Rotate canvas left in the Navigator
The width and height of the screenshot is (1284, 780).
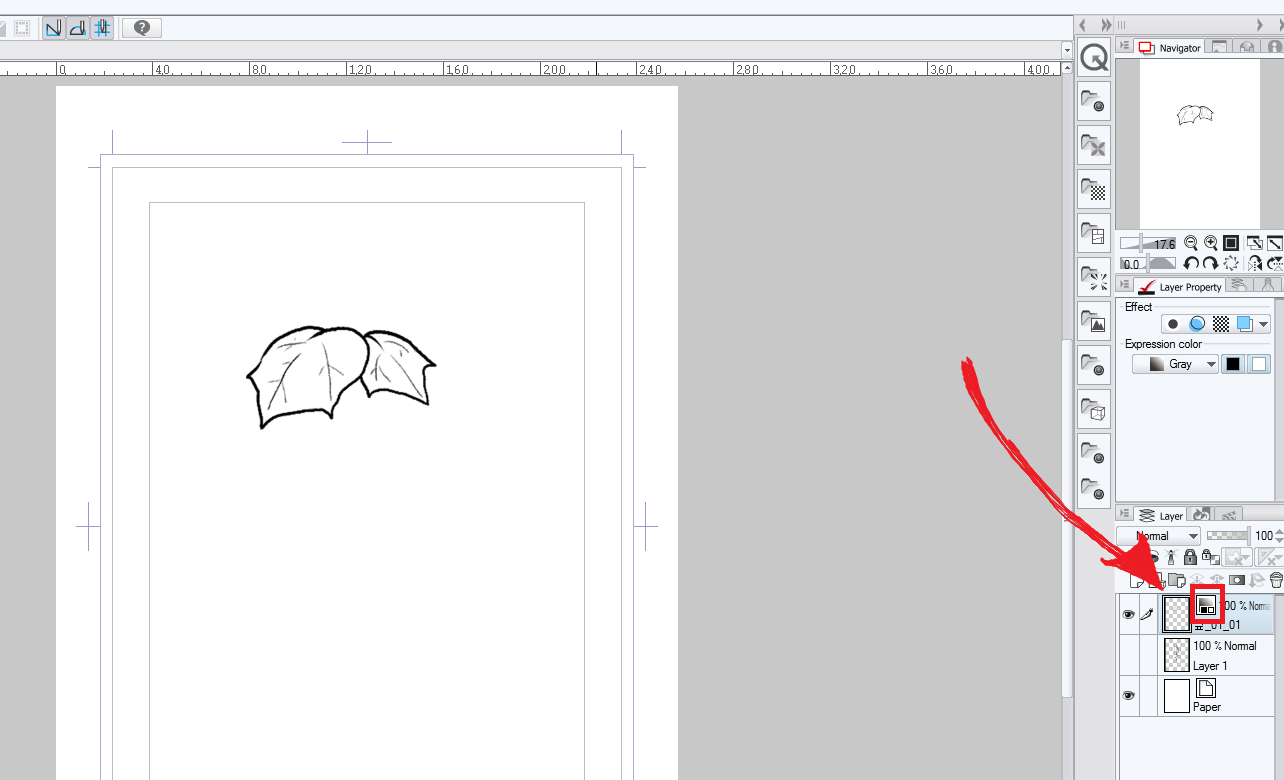point(1191,264)
